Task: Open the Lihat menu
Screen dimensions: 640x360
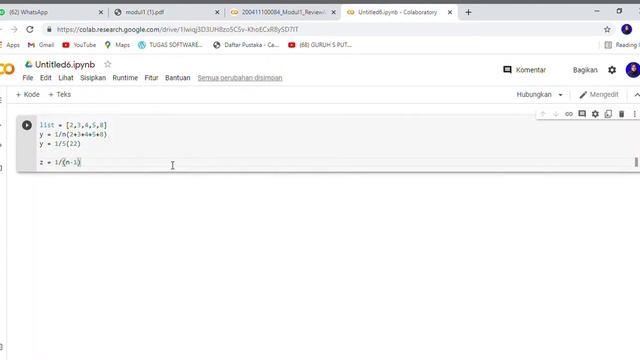Action: (66, 78)
